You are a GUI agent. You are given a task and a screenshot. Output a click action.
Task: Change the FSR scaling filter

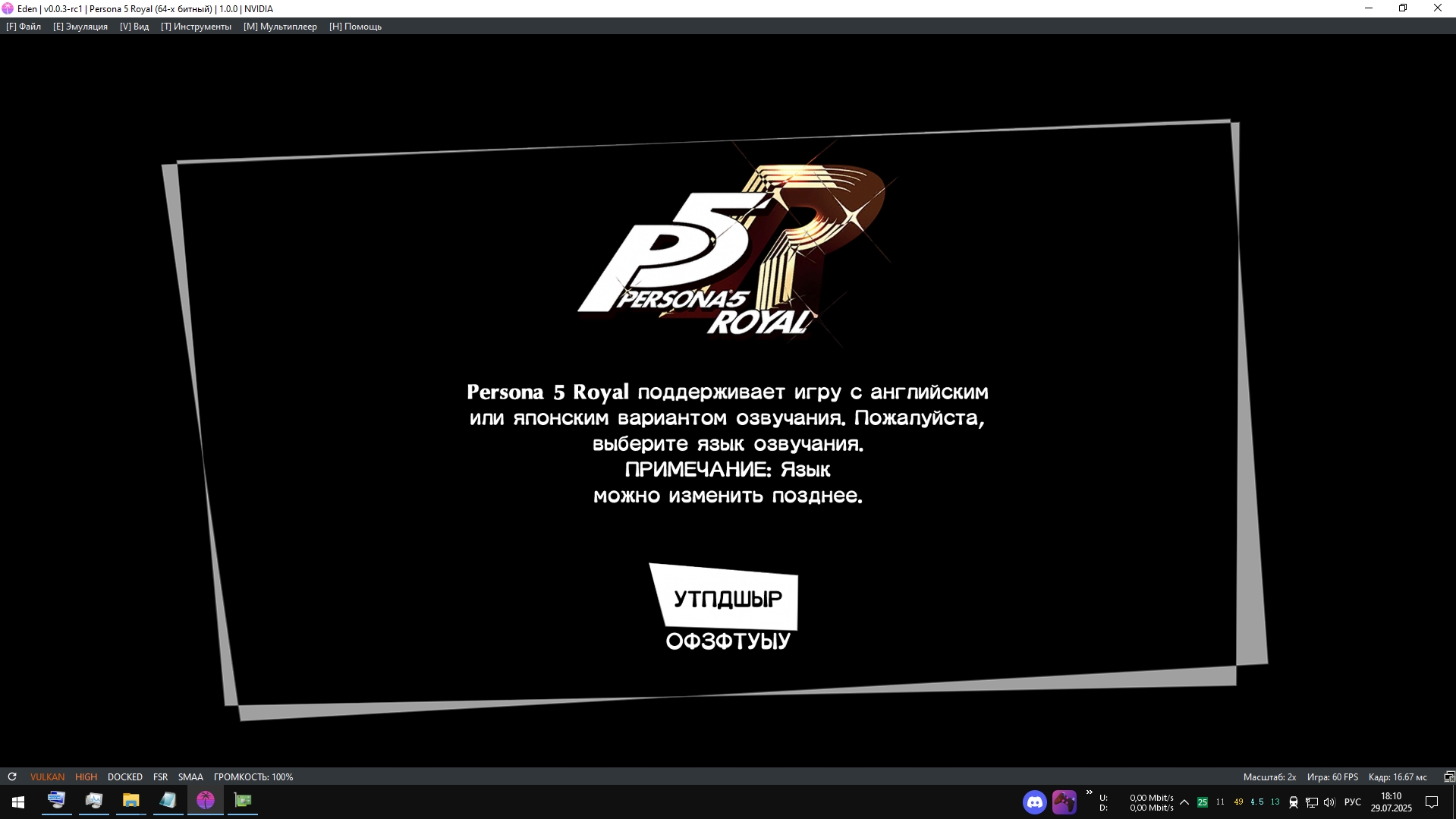[160, 776]
